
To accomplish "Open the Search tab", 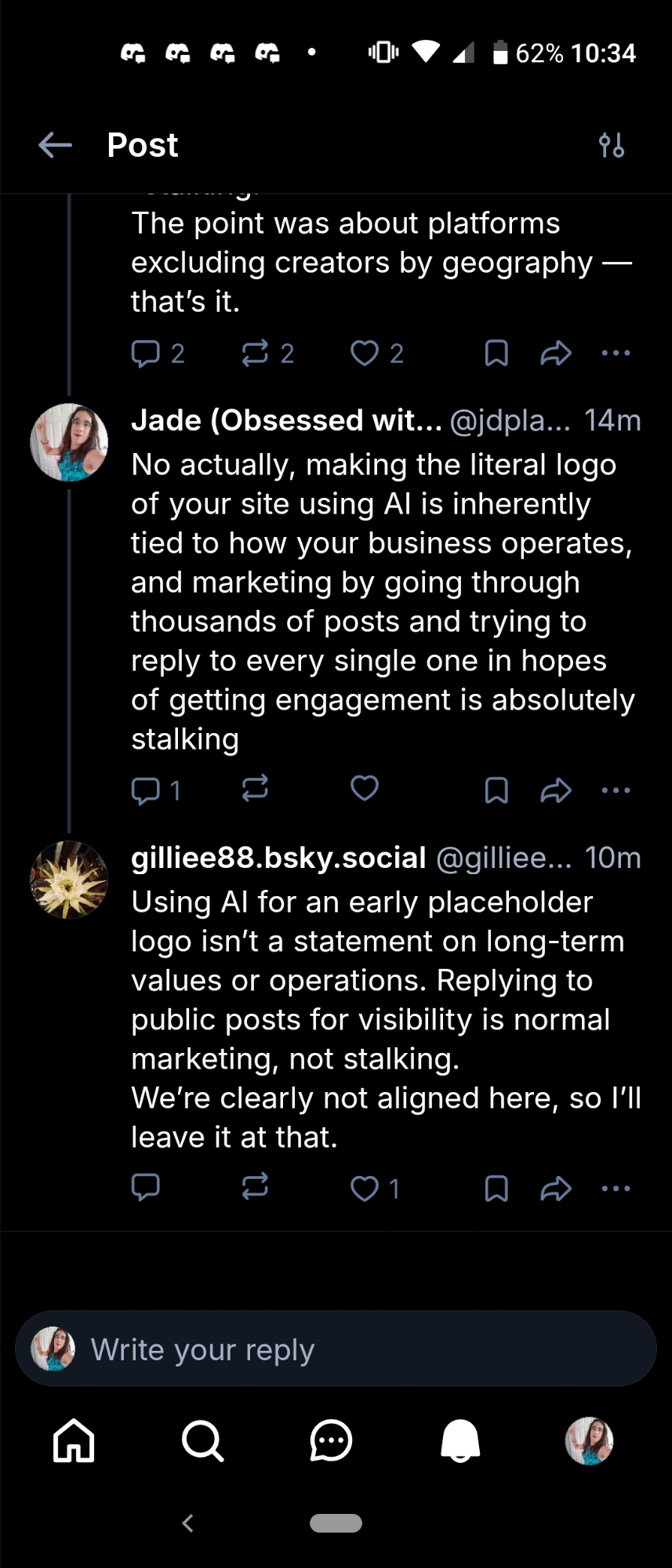I will tap(202, 1440).
